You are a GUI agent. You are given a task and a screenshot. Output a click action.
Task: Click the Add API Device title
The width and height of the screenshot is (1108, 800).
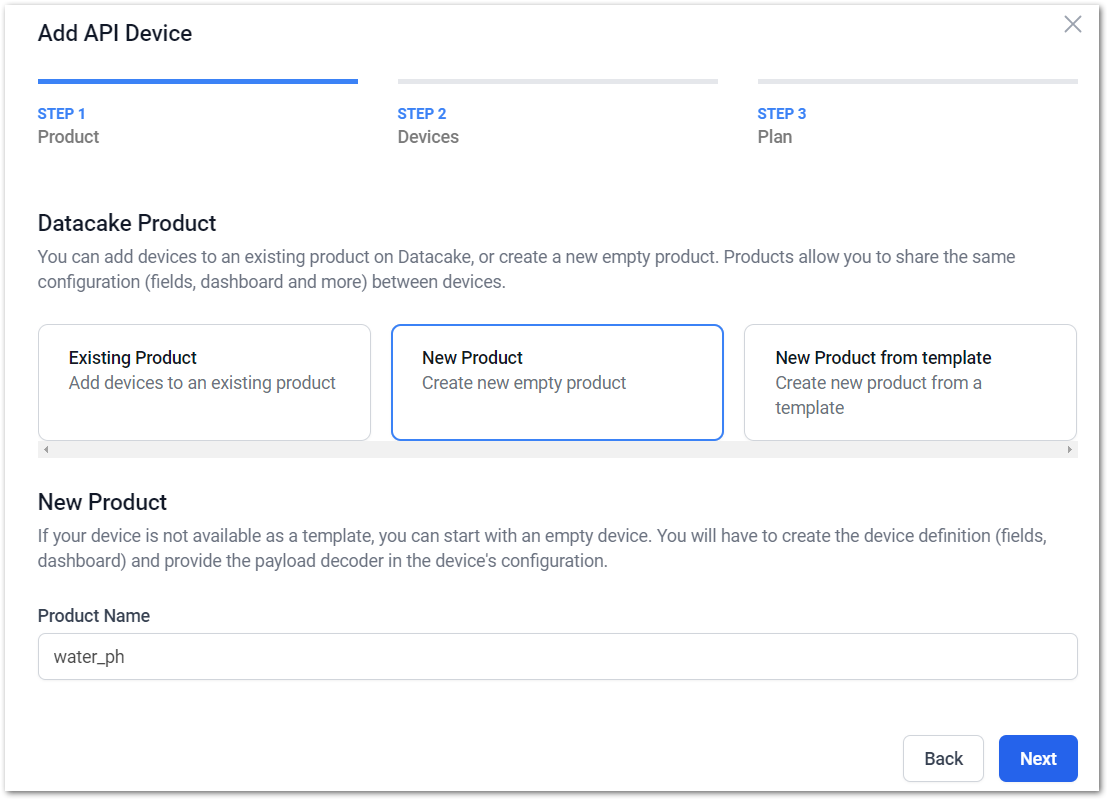115,33
